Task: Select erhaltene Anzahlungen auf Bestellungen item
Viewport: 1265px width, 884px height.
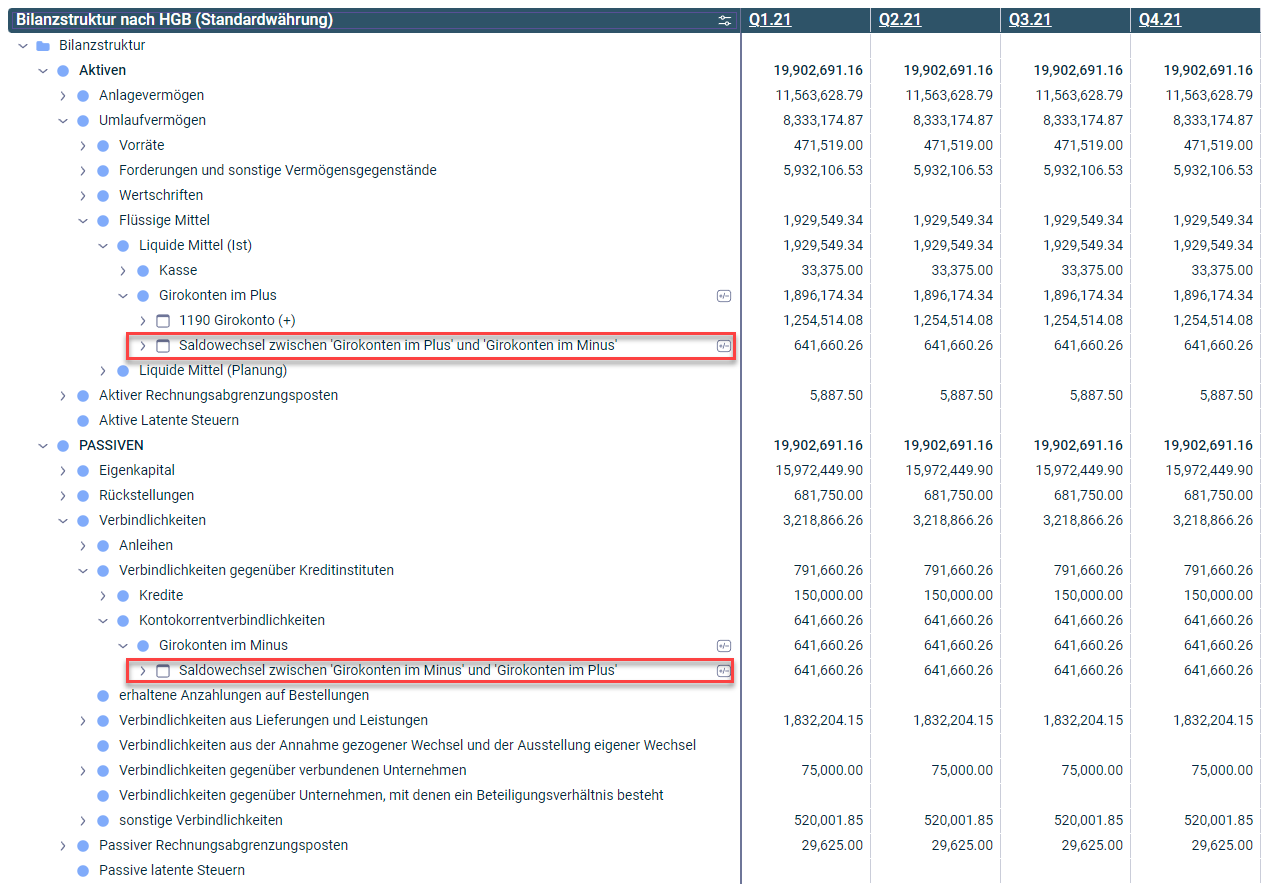Action: coord(243,695)
